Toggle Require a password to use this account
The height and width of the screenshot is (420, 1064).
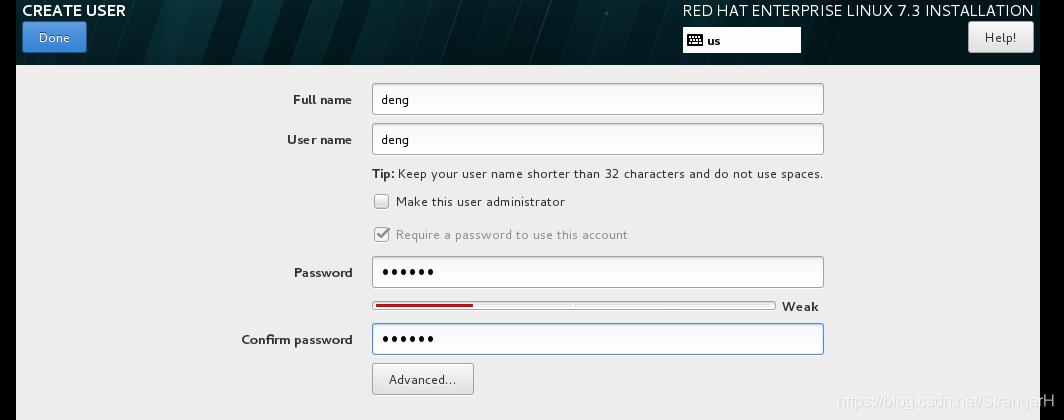coord(381,235)
